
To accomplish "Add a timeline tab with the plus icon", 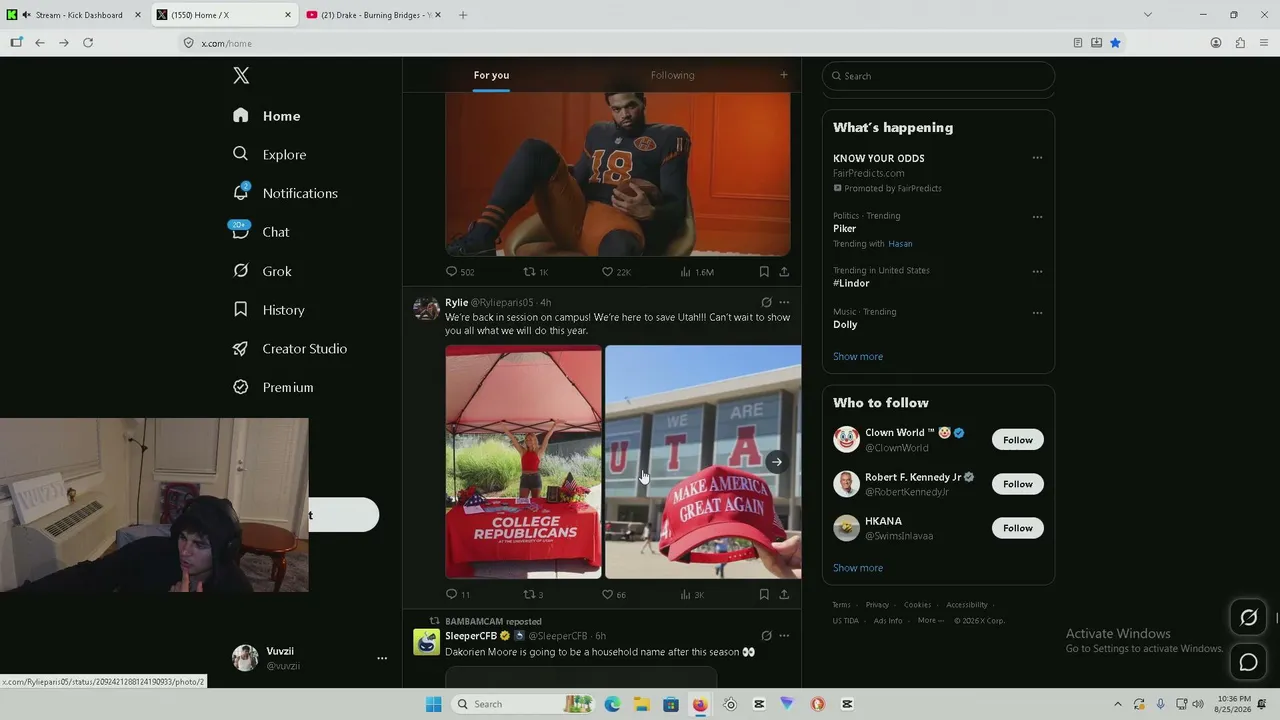I will pos(784,75).
